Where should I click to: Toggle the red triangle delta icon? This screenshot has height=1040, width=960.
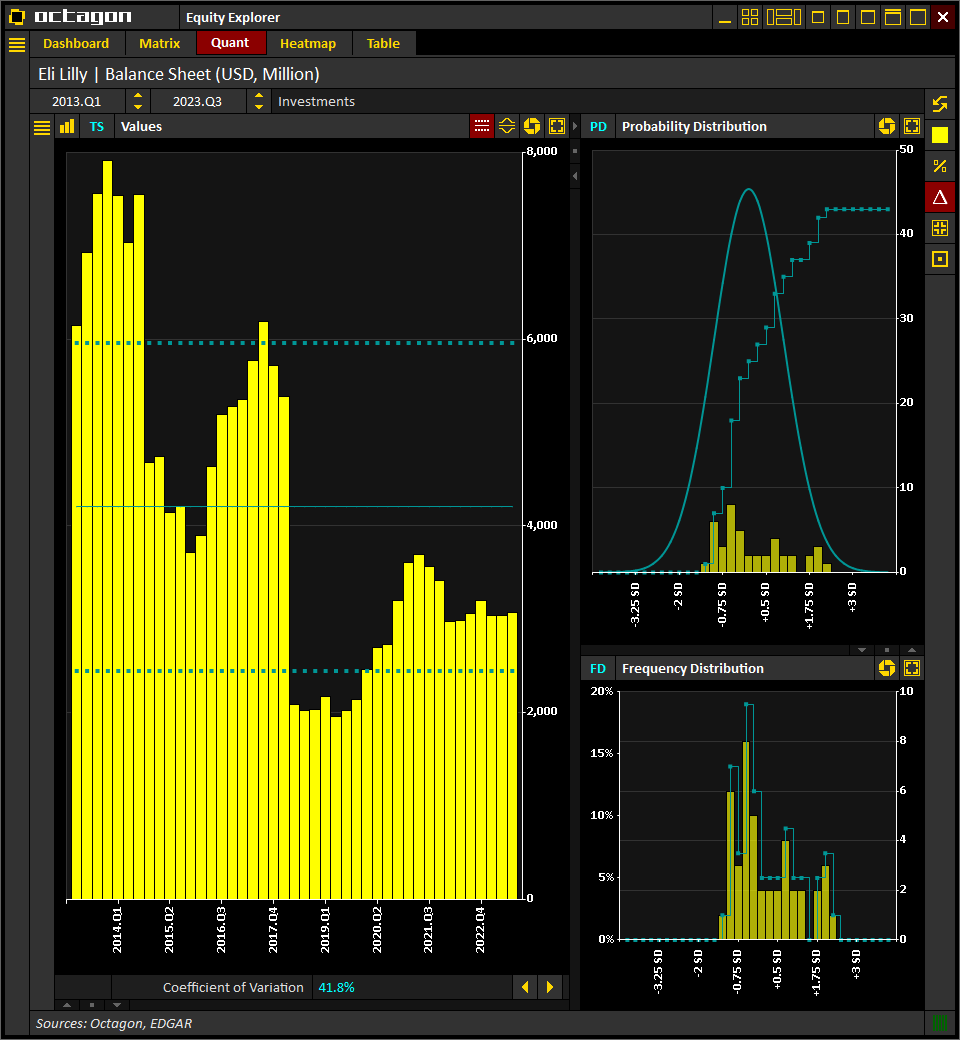pos(940,197)
